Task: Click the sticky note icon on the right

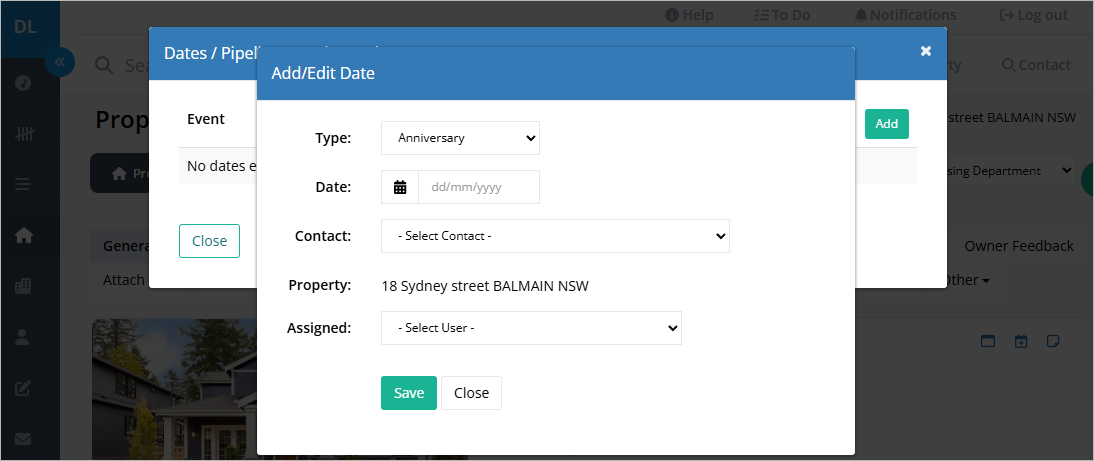Action: pyautogui.click(x=1054, y=341)
